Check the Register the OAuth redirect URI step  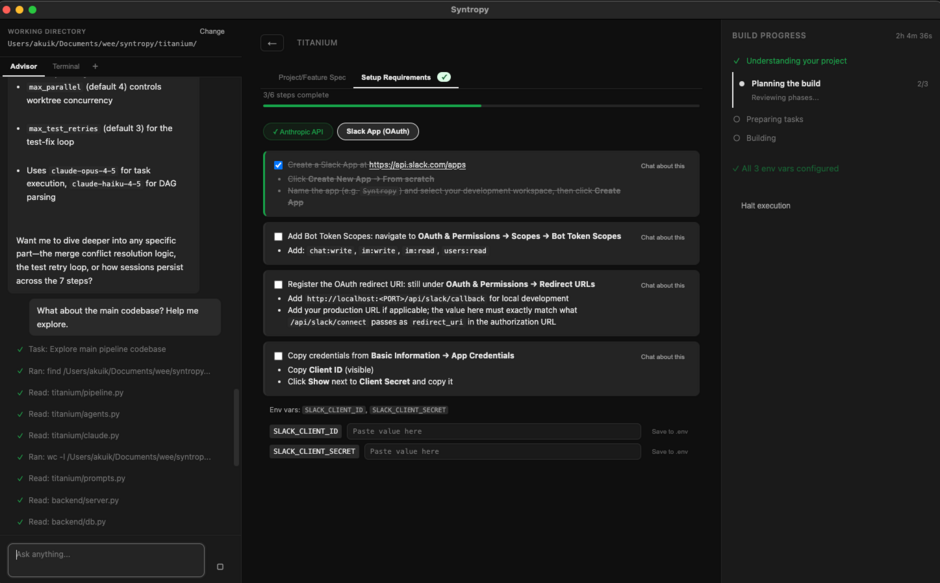278,284
